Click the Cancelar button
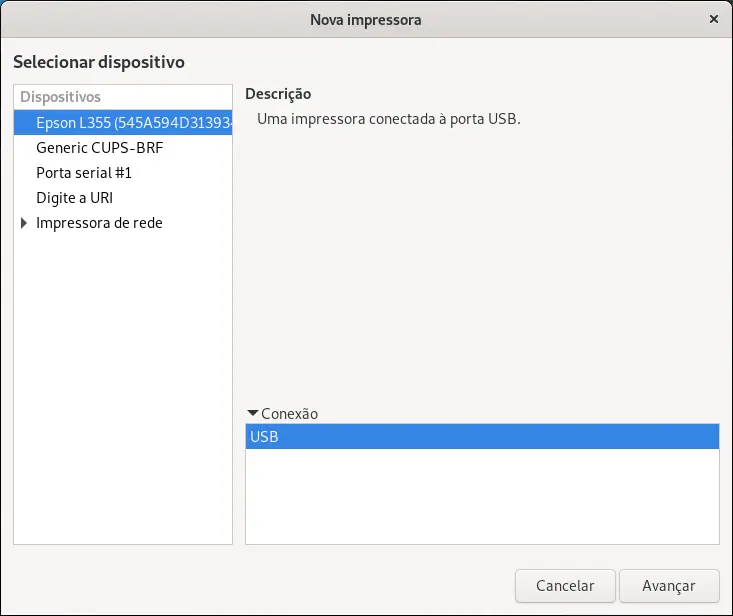 tap(565, 586)
